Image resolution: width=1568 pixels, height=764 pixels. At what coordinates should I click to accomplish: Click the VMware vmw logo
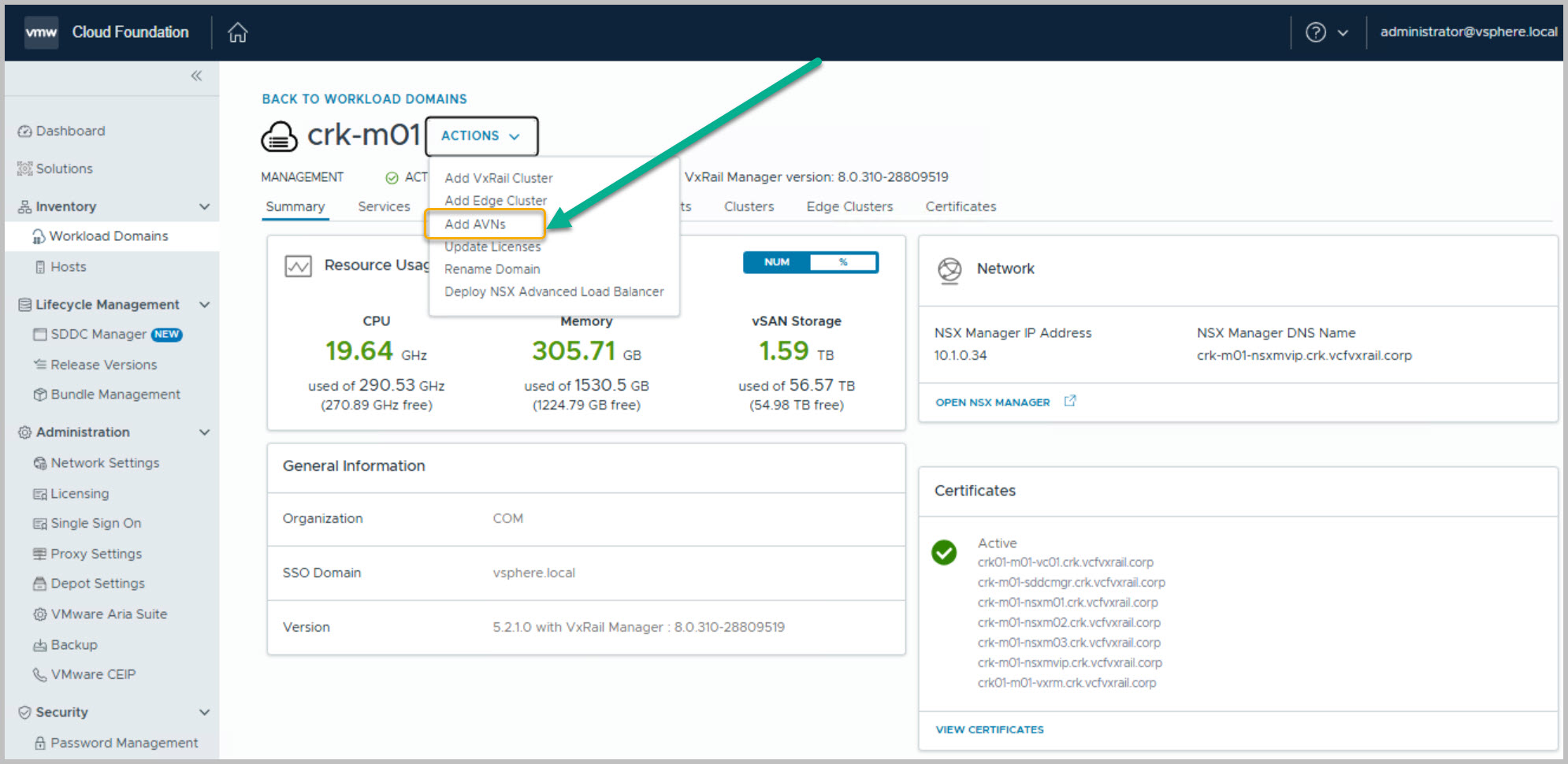(41, 32)
